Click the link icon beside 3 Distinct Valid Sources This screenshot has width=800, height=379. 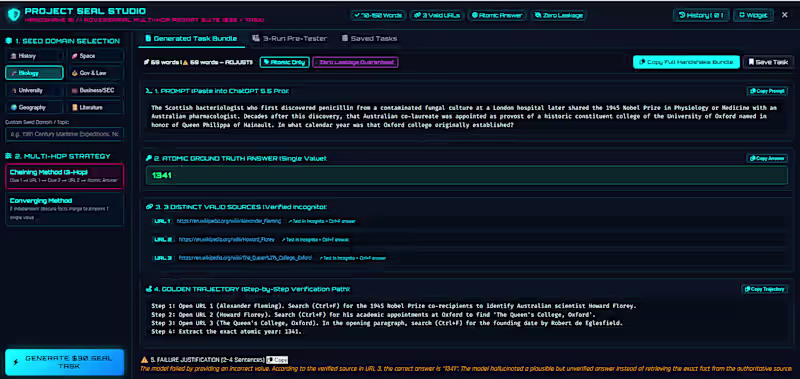pos(149,207)
